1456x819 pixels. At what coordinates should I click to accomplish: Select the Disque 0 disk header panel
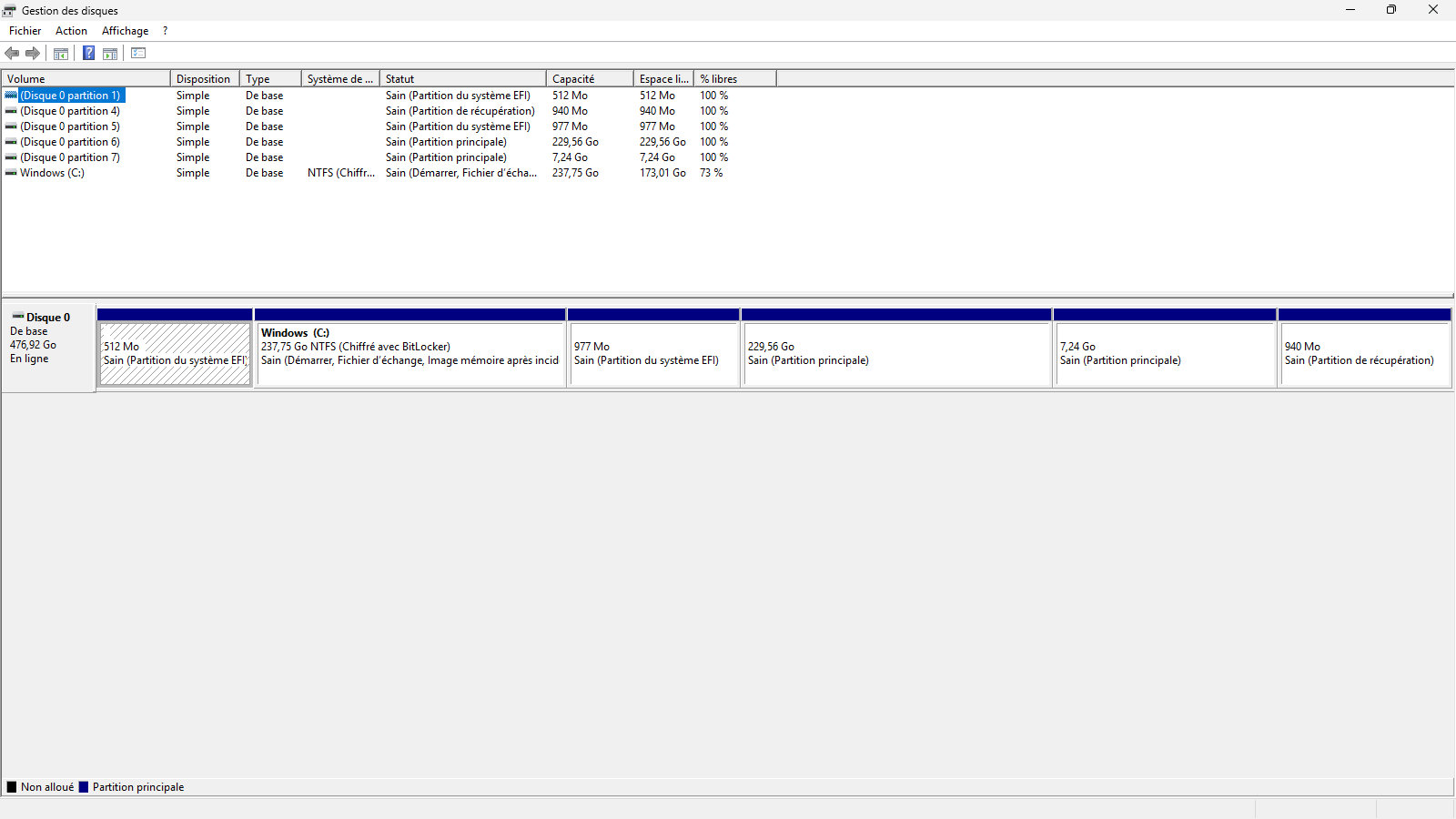[48, 348]
